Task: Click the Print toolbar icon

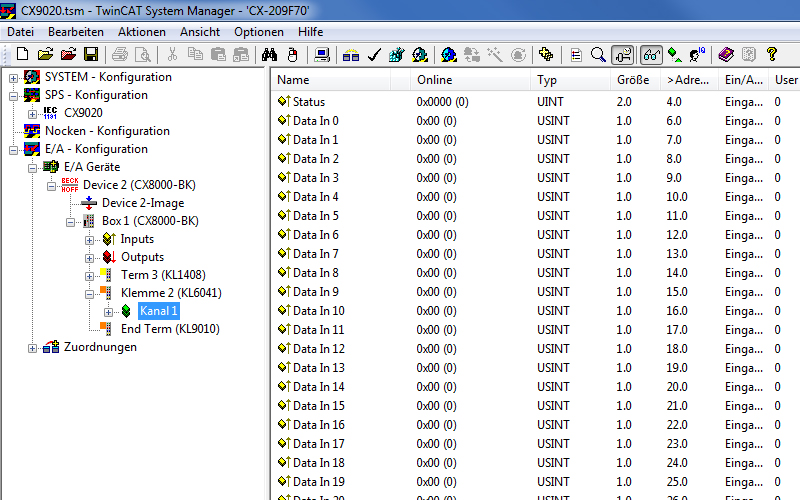Action: pos(120,54)
